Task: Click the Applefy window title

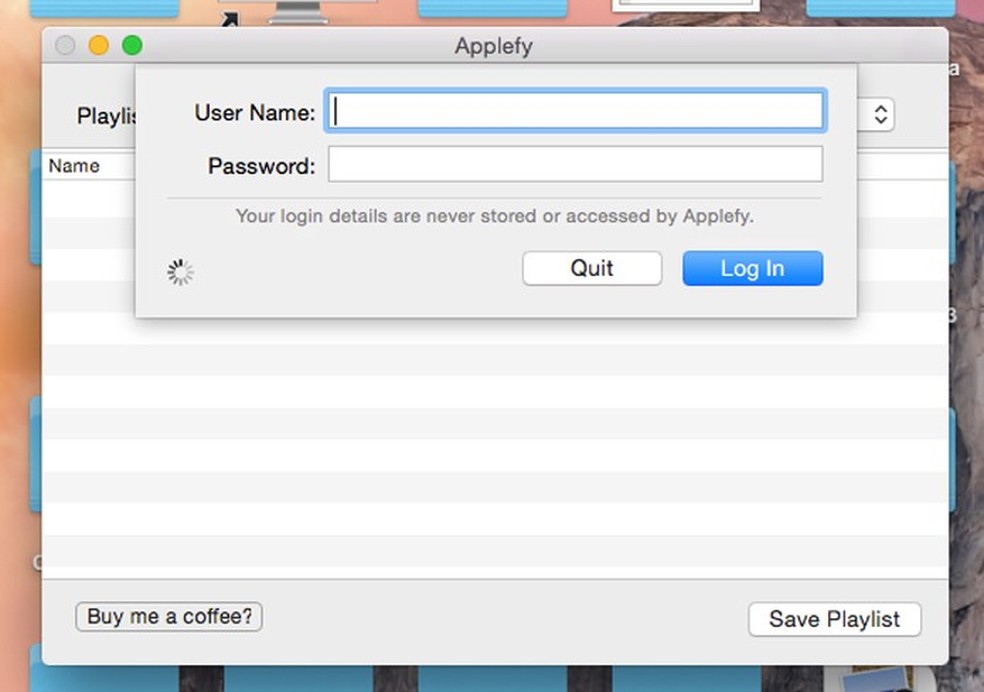Action: tap(493, 46)
